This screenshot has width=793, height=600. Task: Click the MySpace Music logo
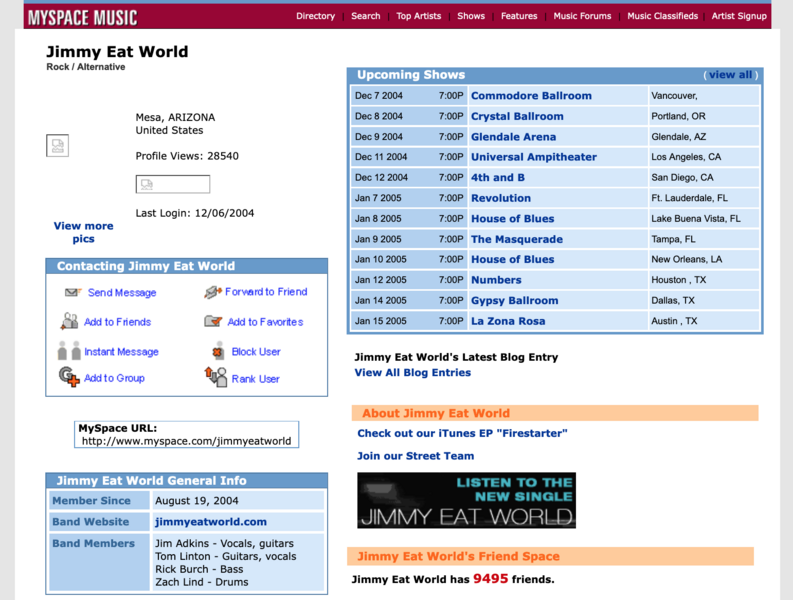tap(82, 18)
